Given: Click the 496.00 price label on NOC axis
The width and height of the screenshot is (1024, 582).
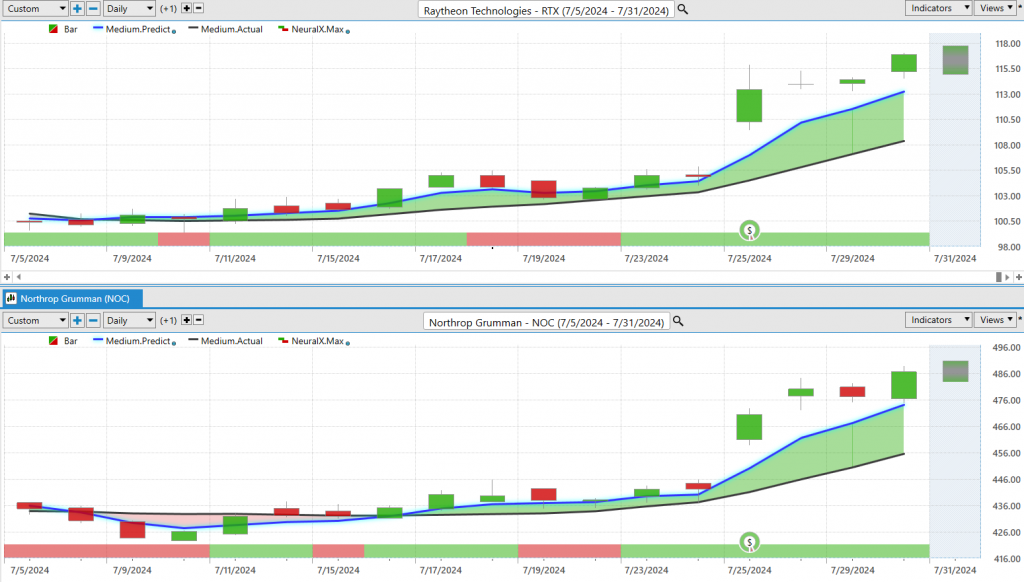Looking at the screenshot, I should [1006, 348].
